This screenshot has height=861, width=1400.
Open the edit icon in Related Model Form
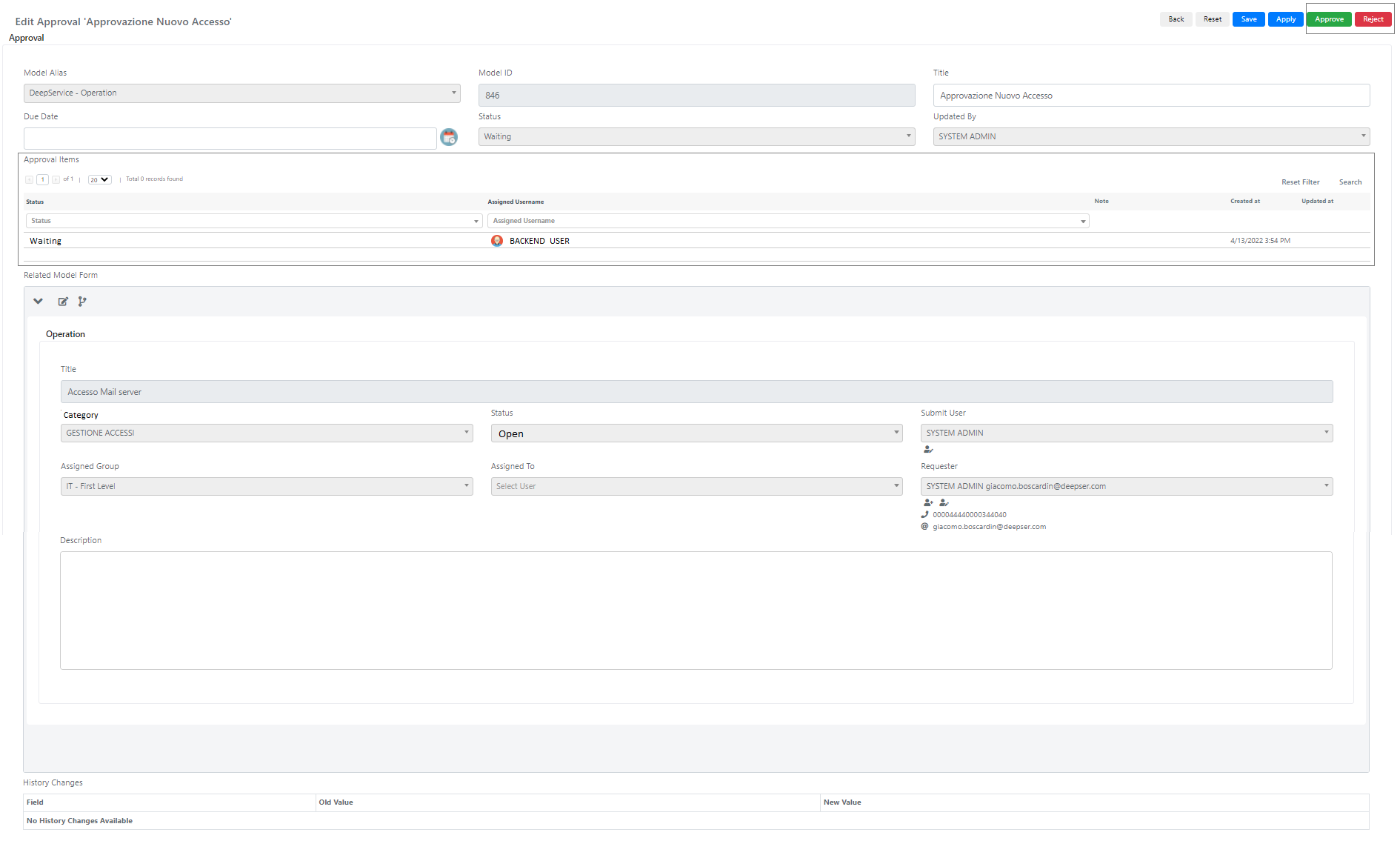click(63, 302)
